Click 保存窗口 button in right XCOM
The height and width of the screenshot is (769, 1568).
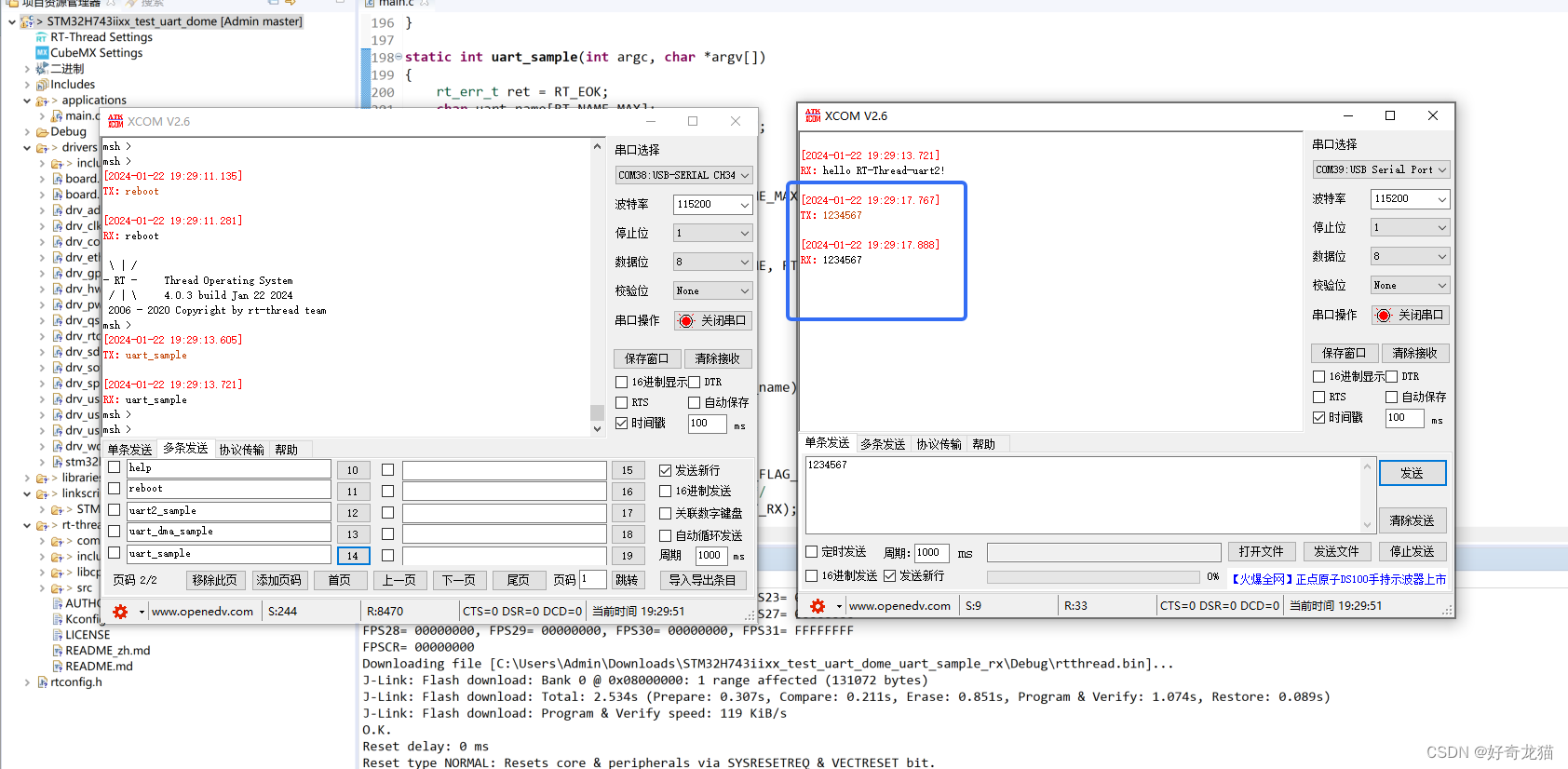click(x=1345, y=353)
